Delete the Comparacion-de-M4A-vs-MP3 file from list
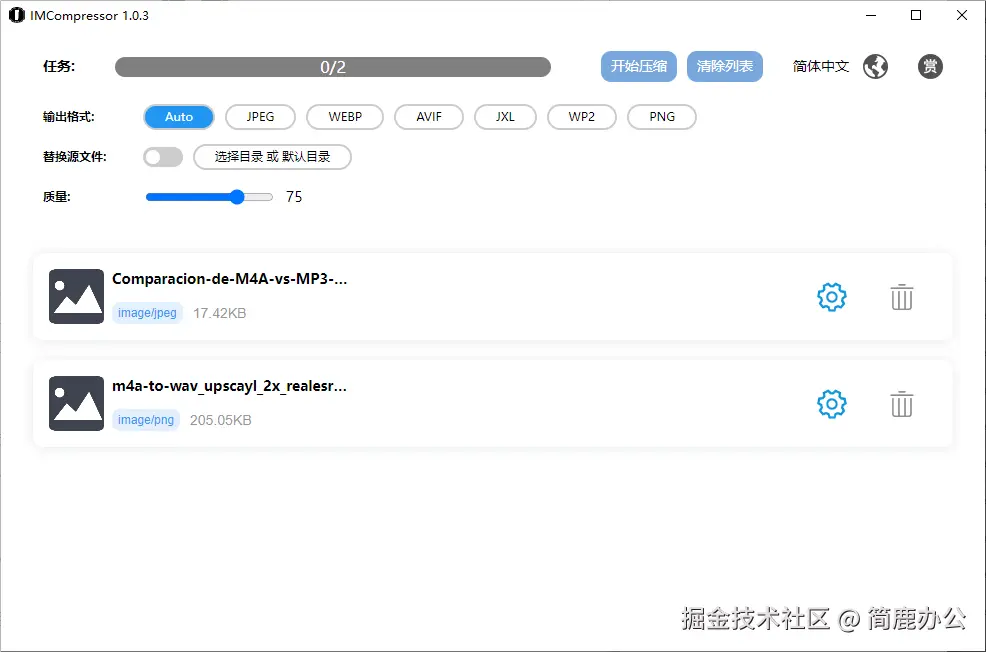This screenshot has width=986, height=652. coord(901,296)
